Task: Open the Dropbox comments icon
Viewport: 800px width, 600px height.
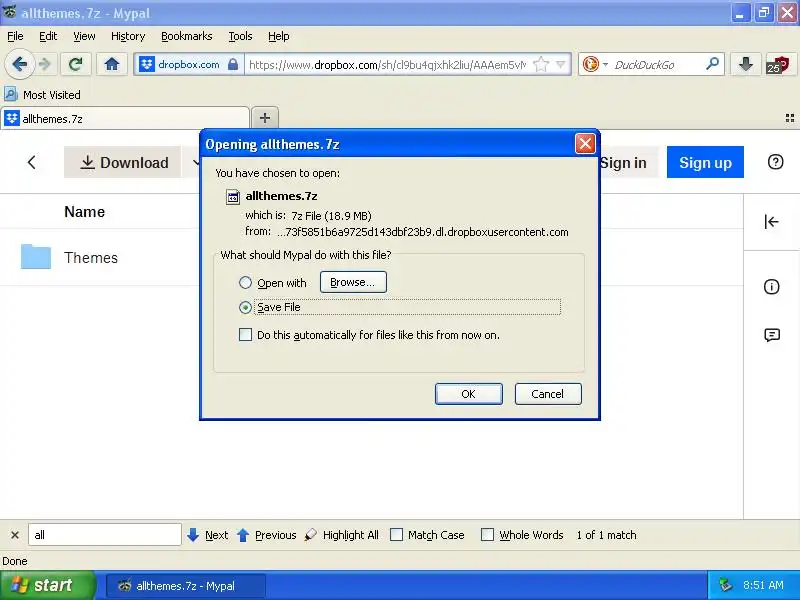Action: pyautogui.click(x=771, y=335)
